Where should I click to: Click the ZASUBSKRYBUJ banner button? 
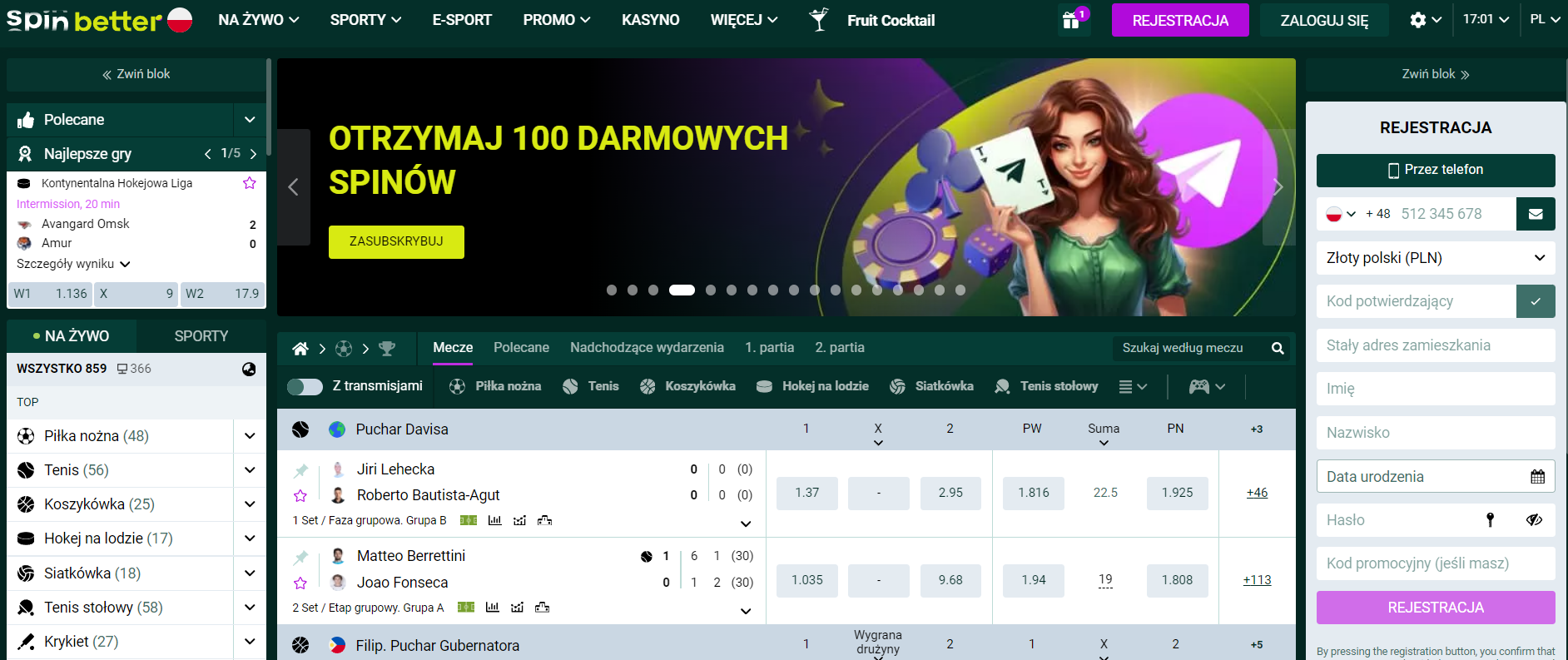coord(396,241)
